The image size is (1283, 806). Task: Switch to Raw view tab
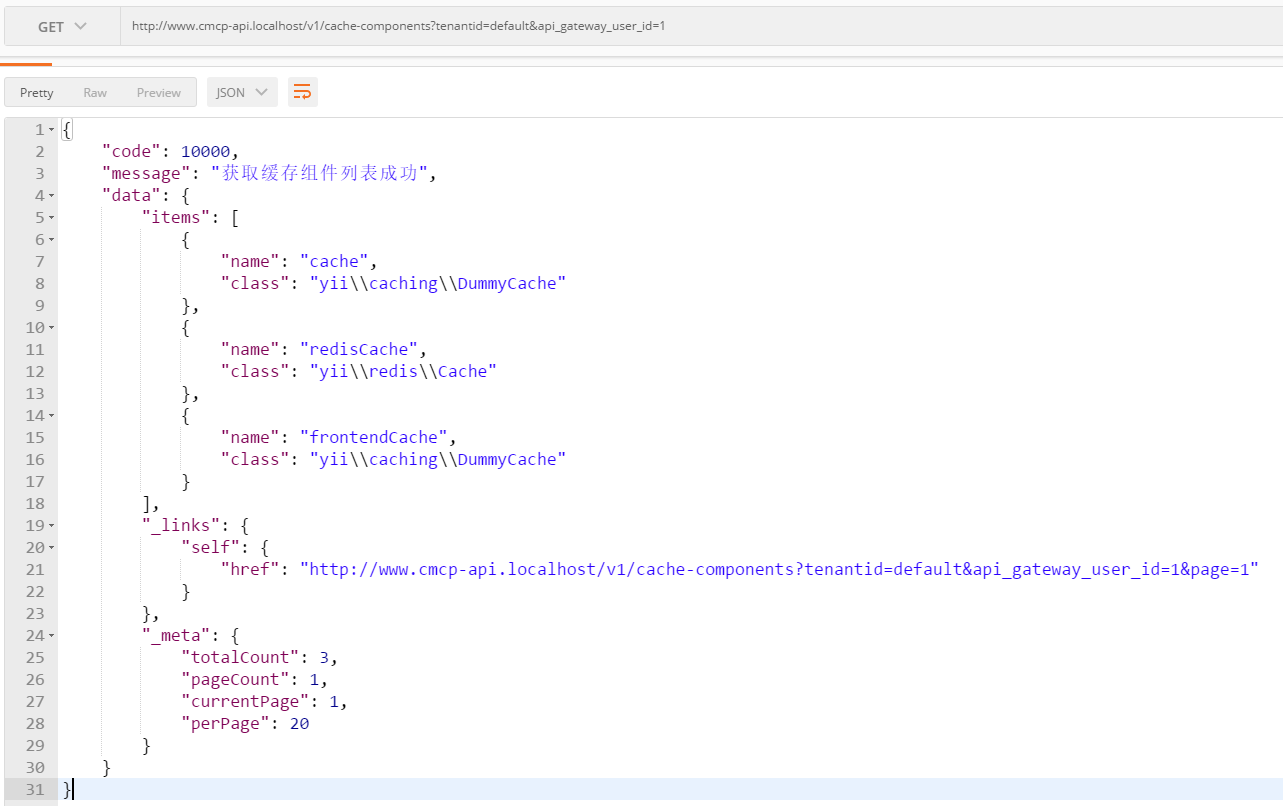point(95,92)
